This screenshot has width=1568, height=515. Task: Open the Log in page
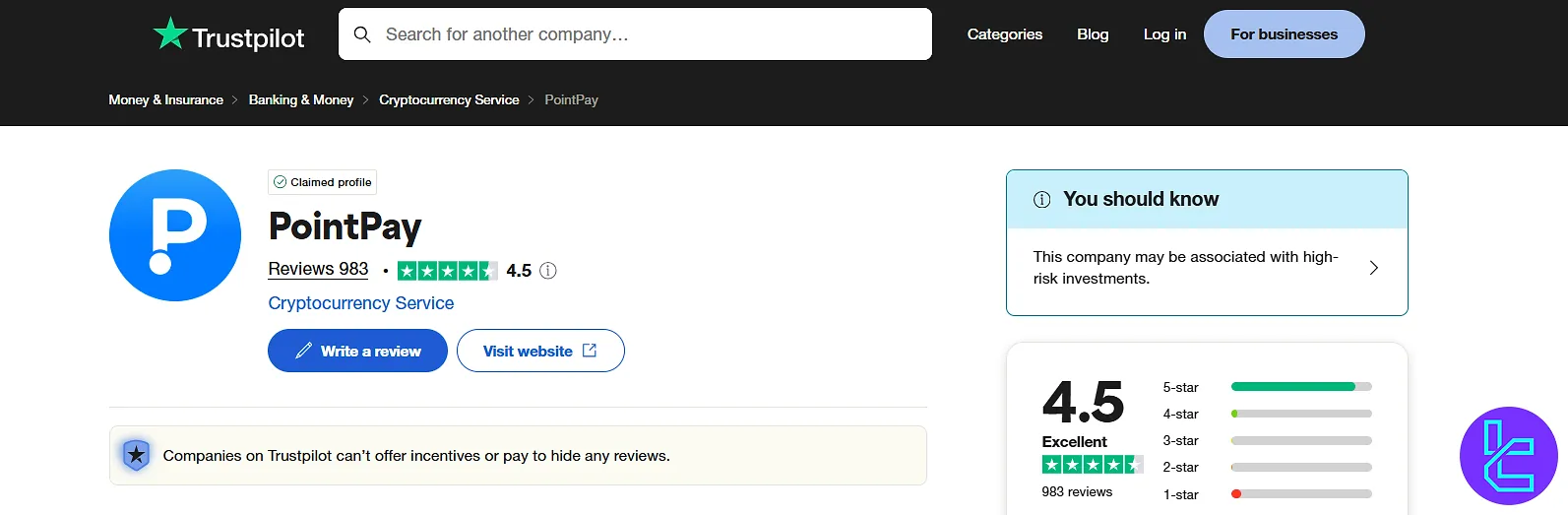[1164, 34]
